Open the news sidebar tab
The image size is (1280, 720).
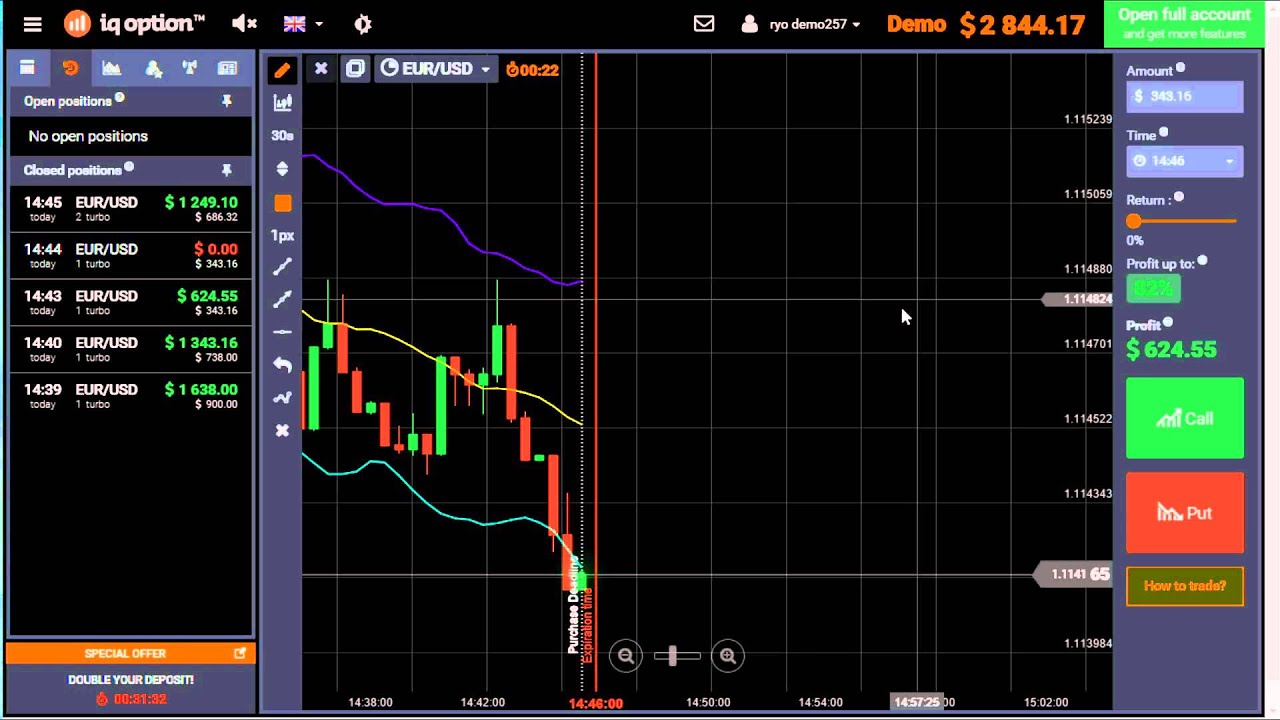coord(228,68)
